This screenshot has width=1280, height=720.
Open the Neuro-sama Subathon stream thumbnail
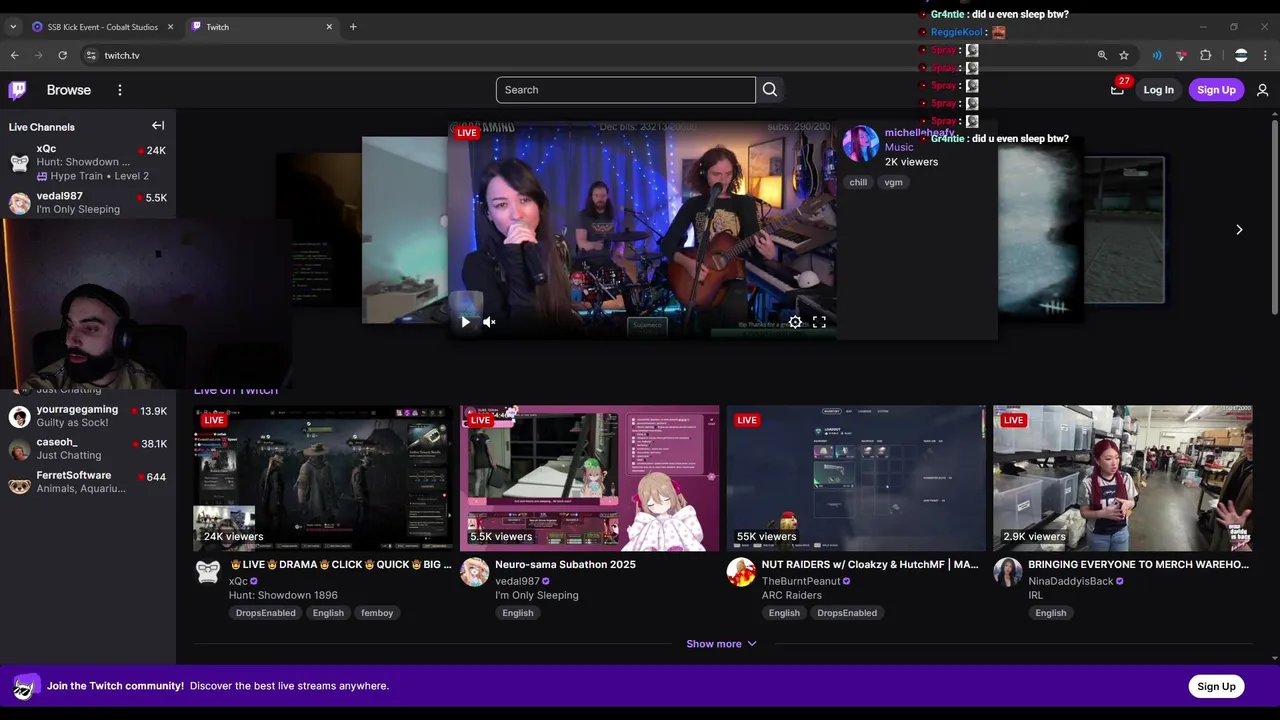590,478
